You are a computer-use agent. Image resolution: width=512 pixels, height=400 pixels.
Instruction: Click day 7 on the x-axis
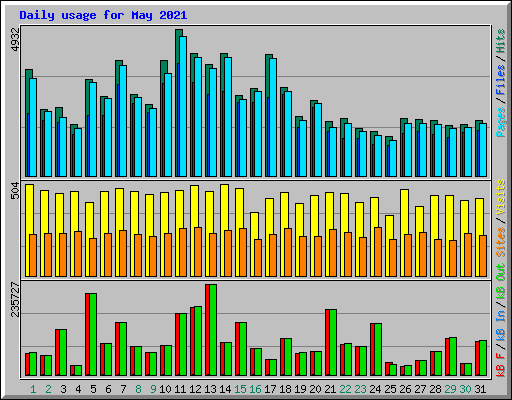coord(123,389)
